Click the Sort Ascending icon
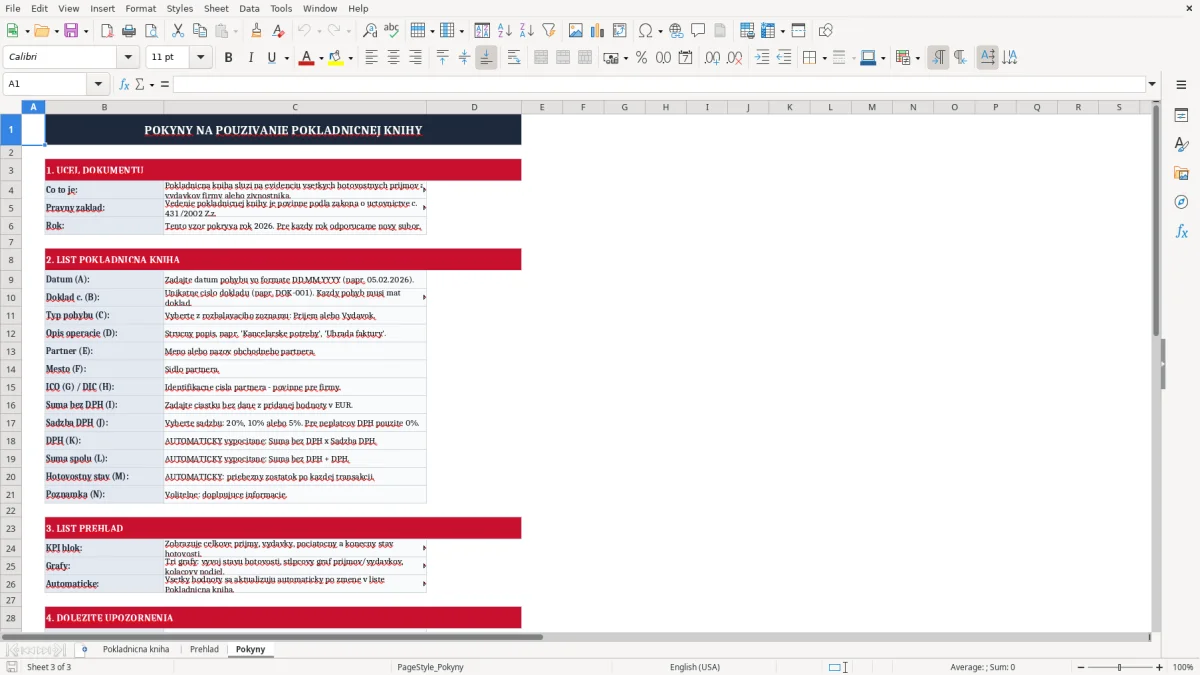Image resolution: width=1200 pixels, height=675 pixels. click(x=505, y=31)
